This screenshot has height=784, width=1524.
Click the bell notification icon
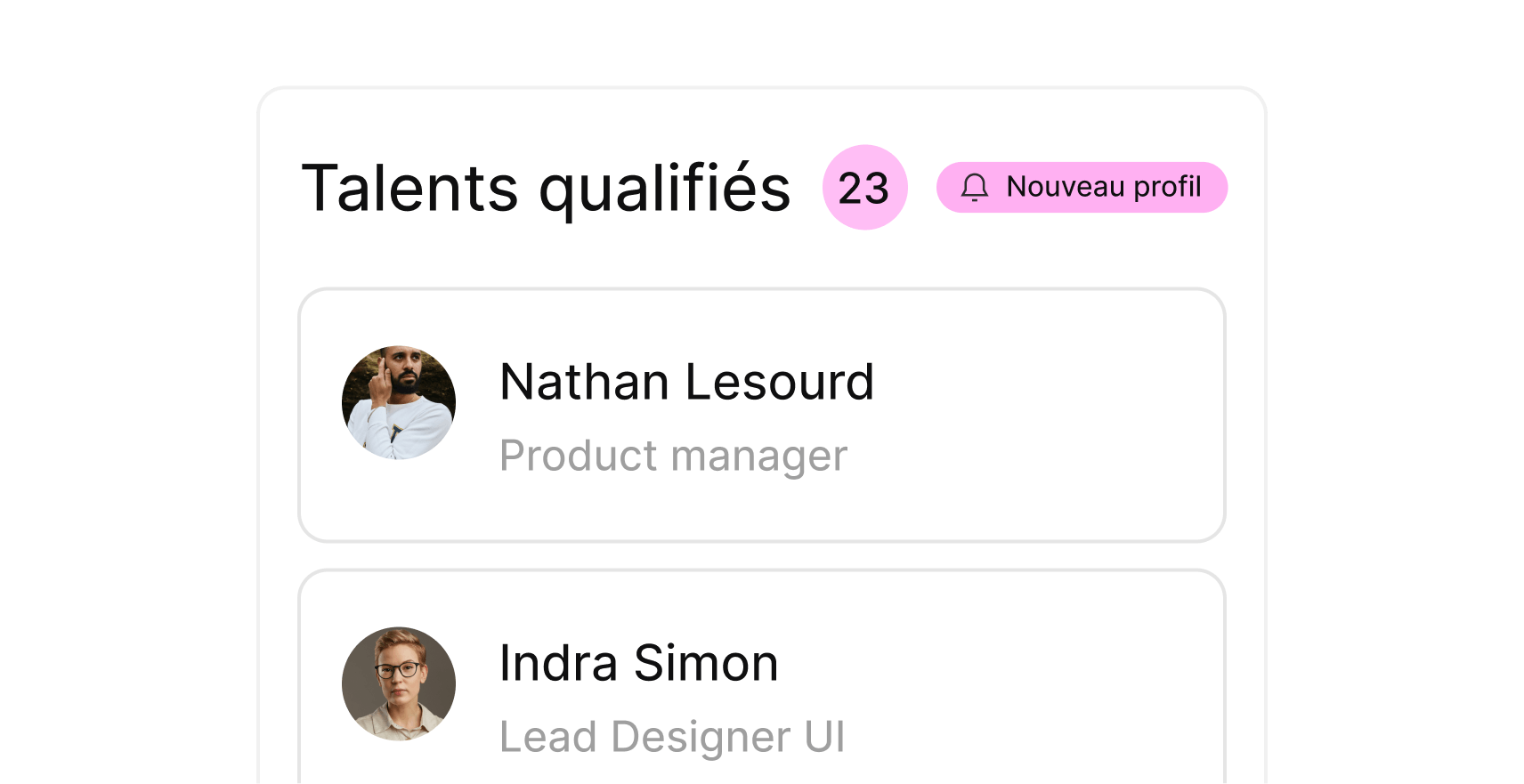975,188
